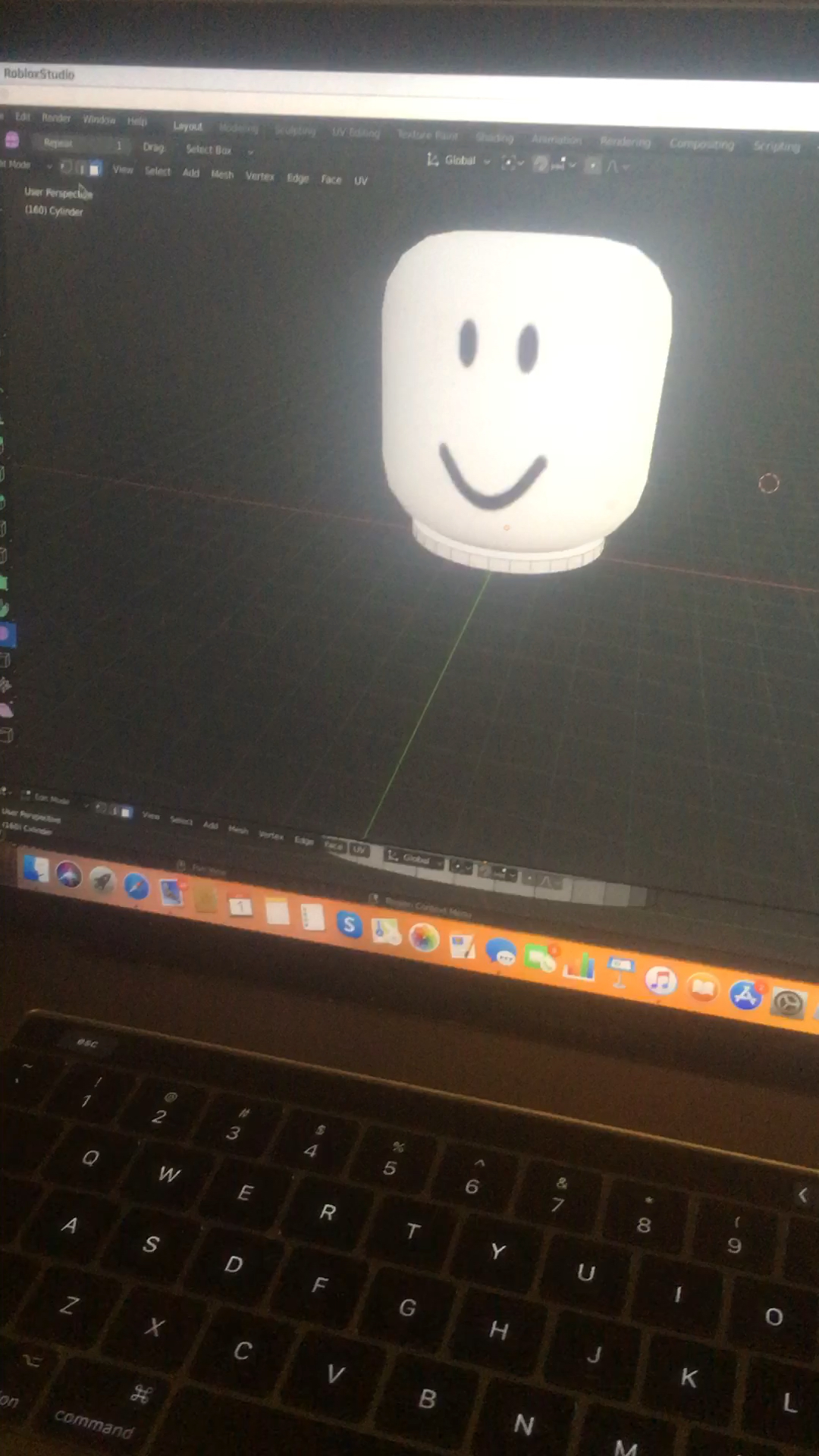Open Mesh menu in top viewport header
819x1456 pixels.
222,174
